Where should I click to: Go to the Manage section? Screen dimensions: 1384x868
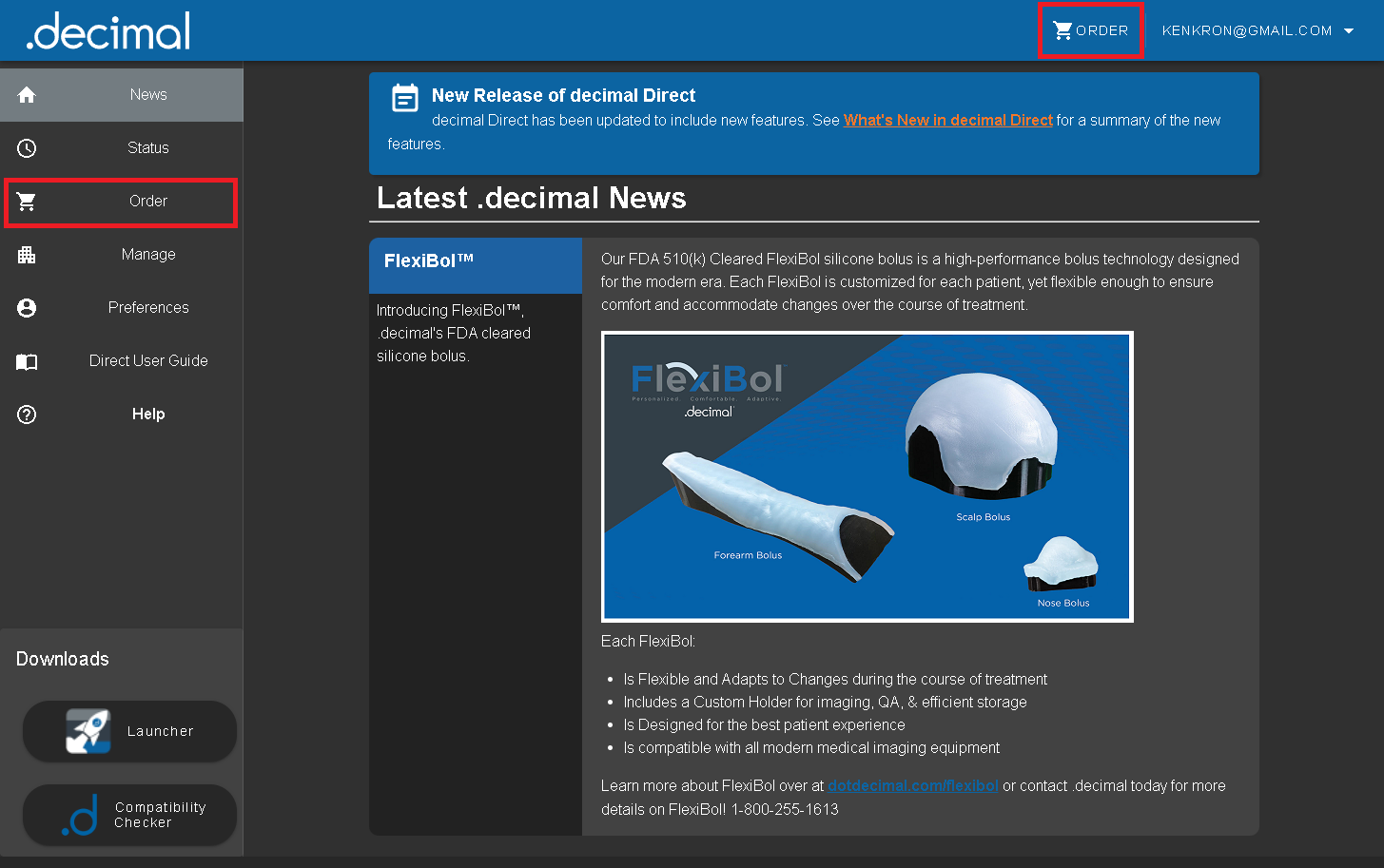point(148,255)
